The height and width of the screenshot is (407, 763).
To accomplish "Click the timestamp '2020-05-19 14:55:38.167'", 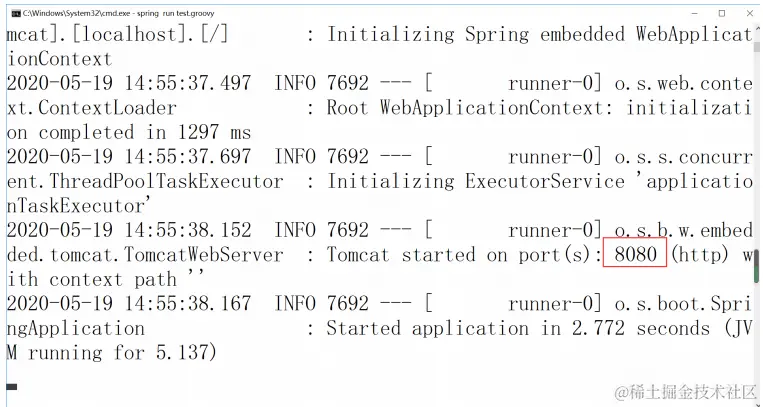I will (x=130, y=304).
